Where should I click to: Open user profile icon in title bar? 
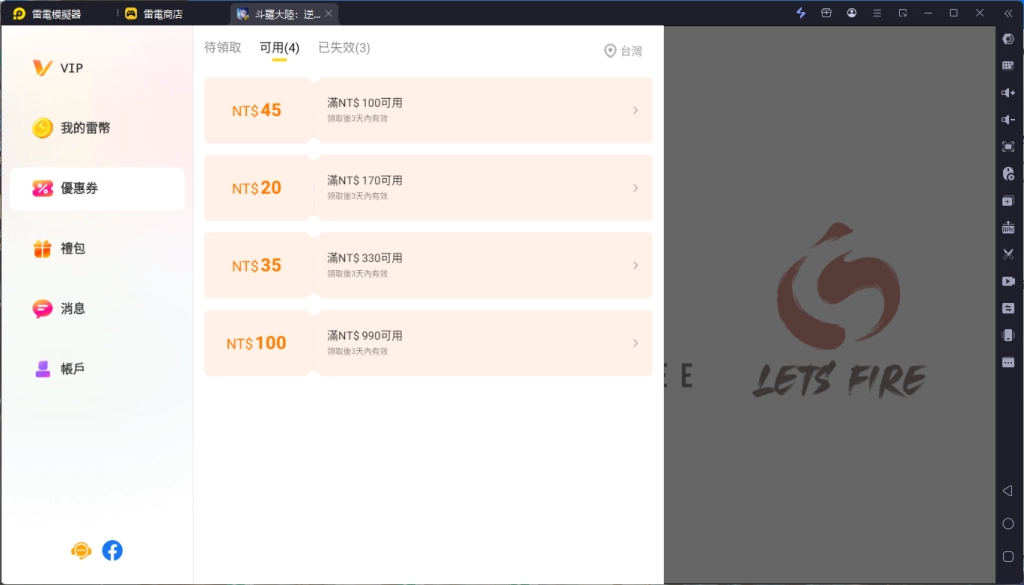(x=852, y=12)
